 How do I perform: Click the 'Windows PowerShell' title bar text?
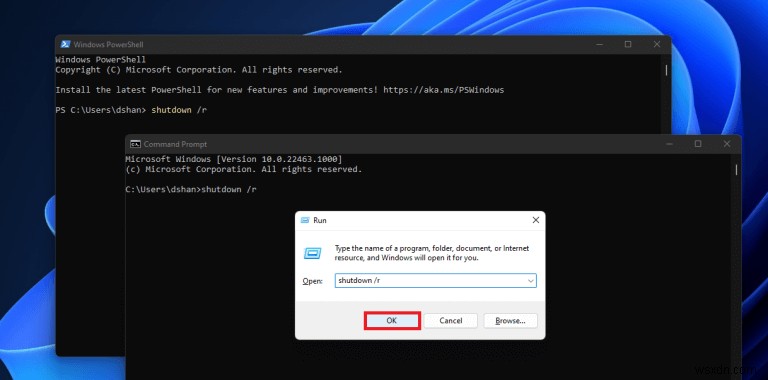tap(108, 45)
